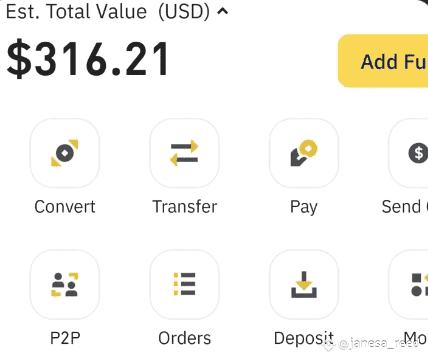This screenshot has height=361, width=428.
Task: Click the yellow Add Funds button
Action: pos(383,61)
